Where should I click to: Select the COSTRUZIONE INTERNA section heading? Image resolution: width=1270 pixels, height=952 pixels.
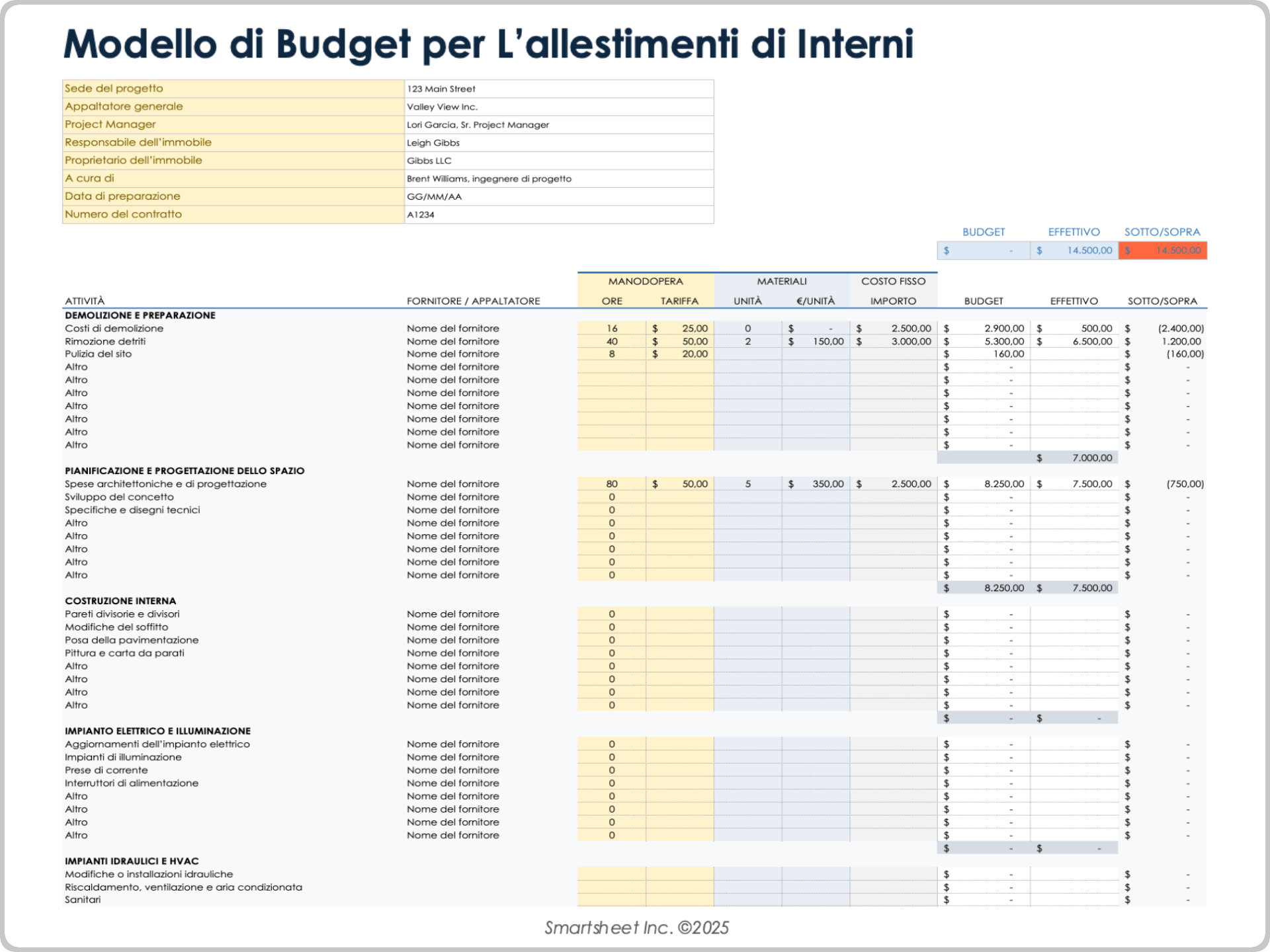[x=120, y=601]
